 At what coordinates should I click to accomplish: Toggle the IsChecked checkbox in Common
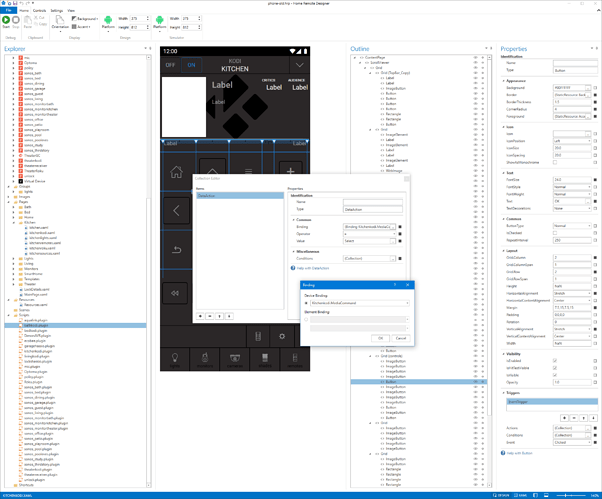555,233
